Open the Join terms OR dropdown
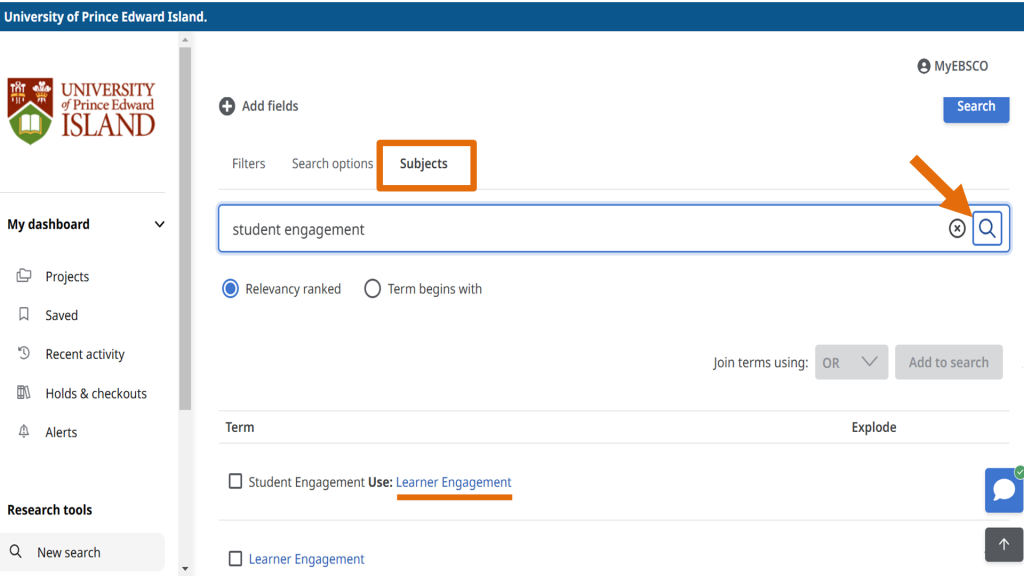The width and height of the screenshot is (1024, 576). [851, 362]
